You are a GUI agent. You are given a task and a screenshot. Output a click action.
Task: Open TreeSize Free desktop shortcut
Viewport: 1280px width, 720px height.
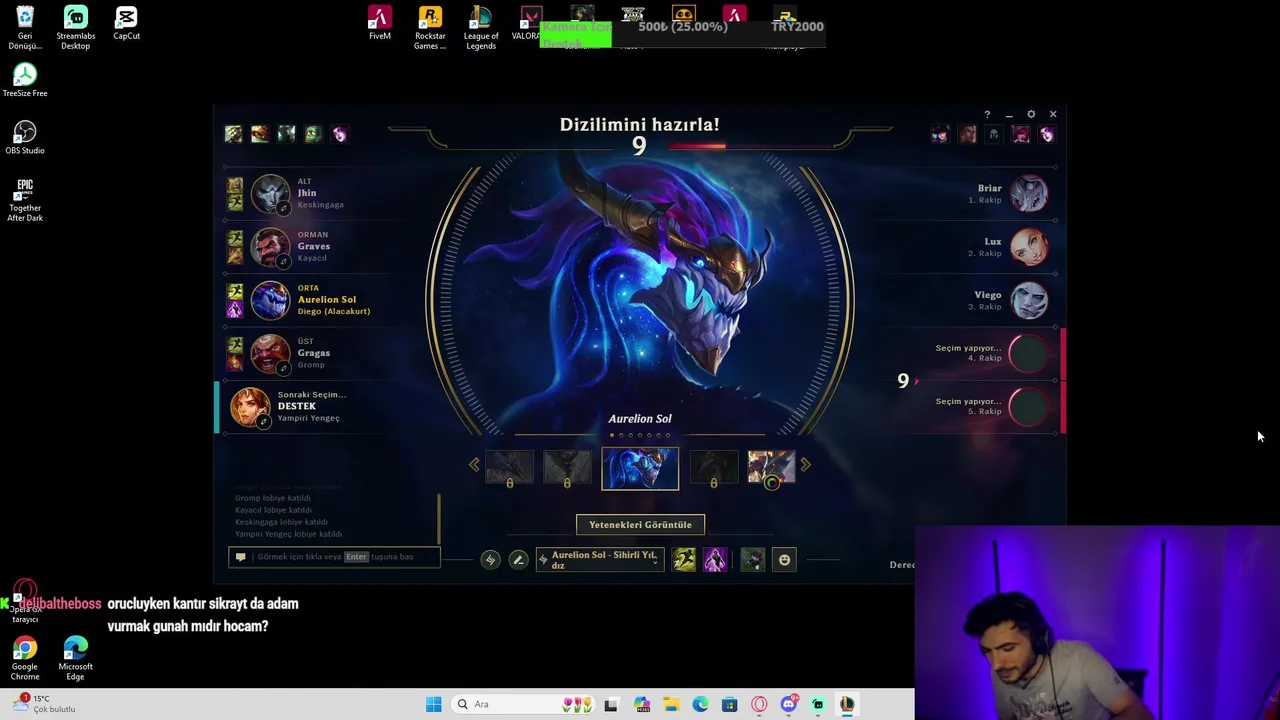pos(25,80)
